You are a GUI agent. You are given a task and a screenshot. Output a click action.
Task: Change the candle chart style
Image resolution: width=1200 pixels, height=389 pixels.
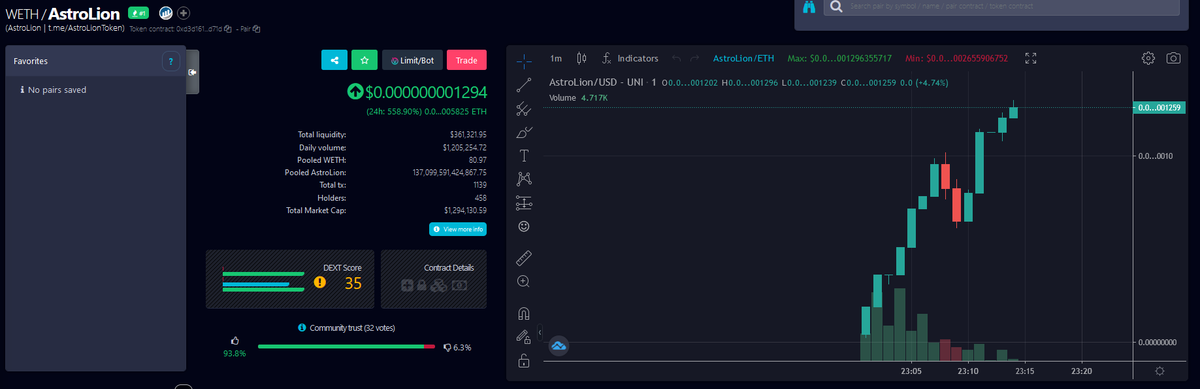(x=582, y=58)
